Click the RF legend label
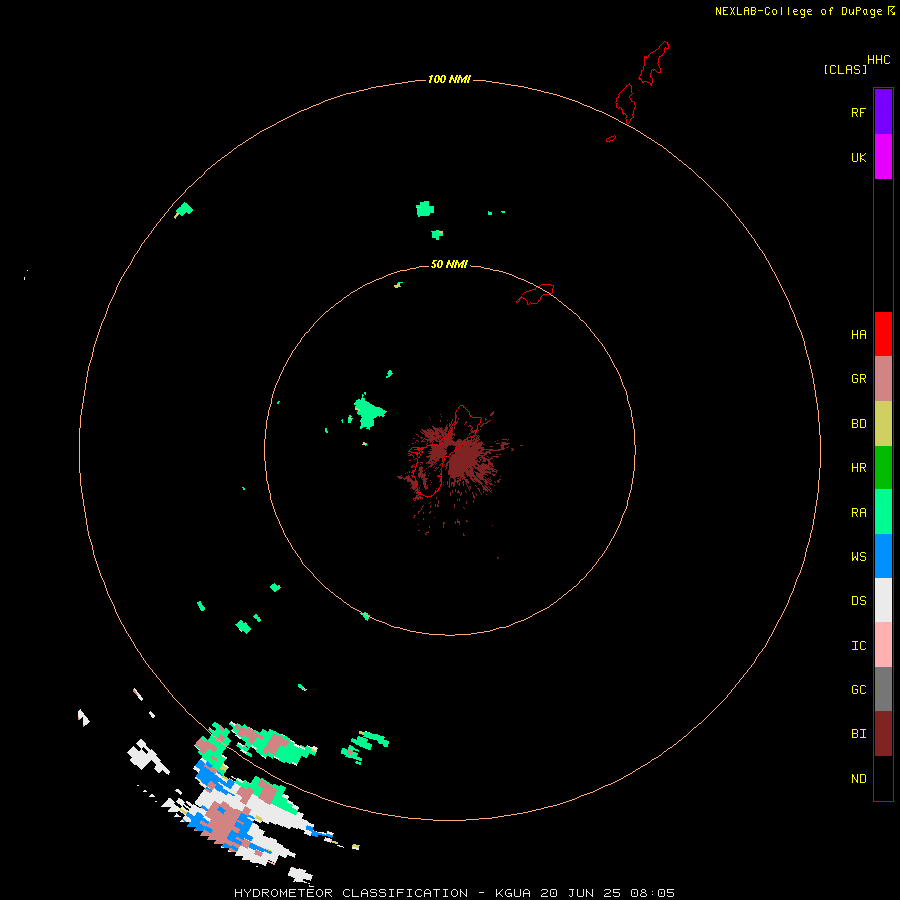900x900 pixels. tap(858, 113)
